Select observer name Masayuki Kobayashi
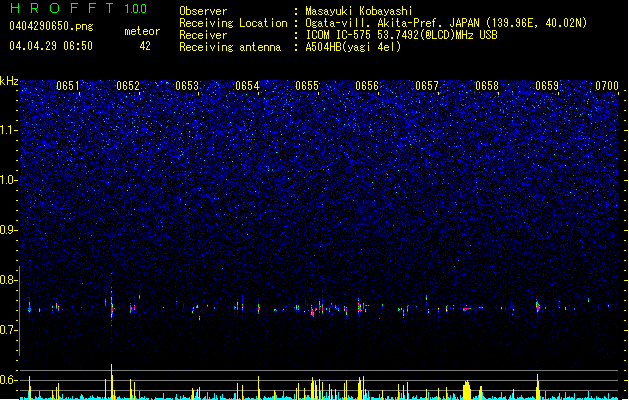629x400 pixels. [359, 11]
